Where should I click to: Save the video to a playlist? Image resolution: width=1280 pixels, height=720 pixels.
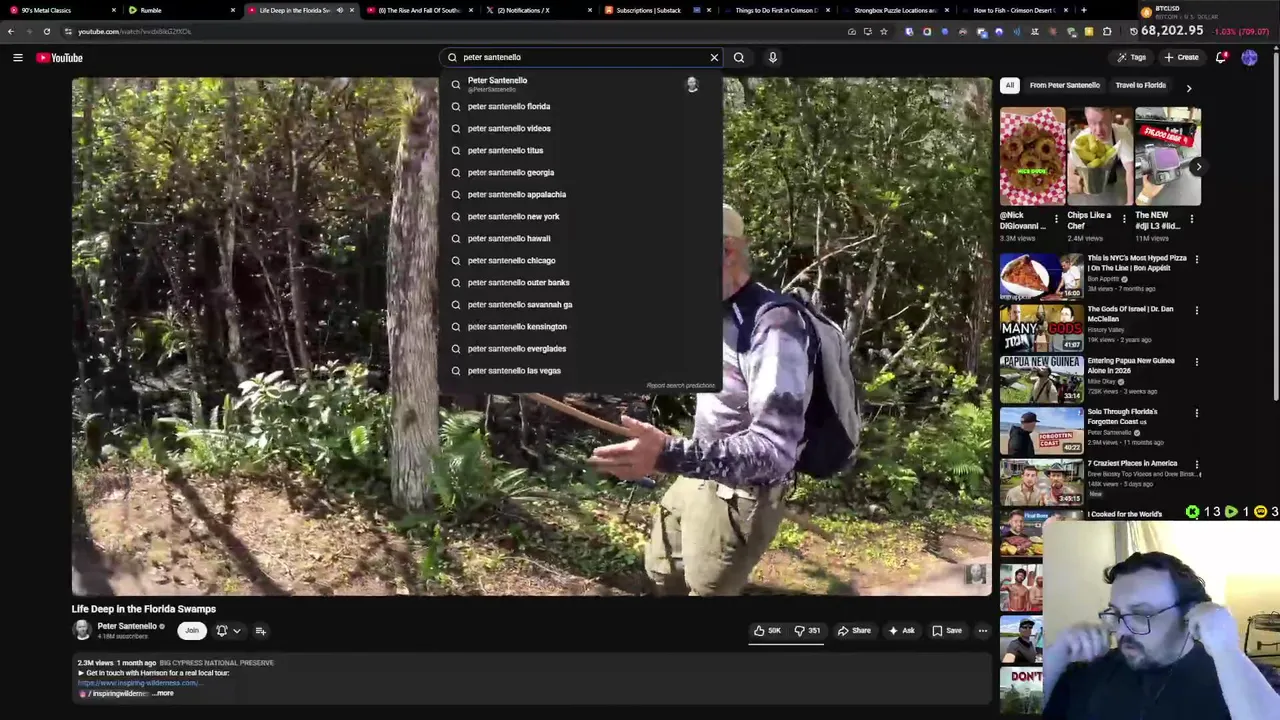946,630
